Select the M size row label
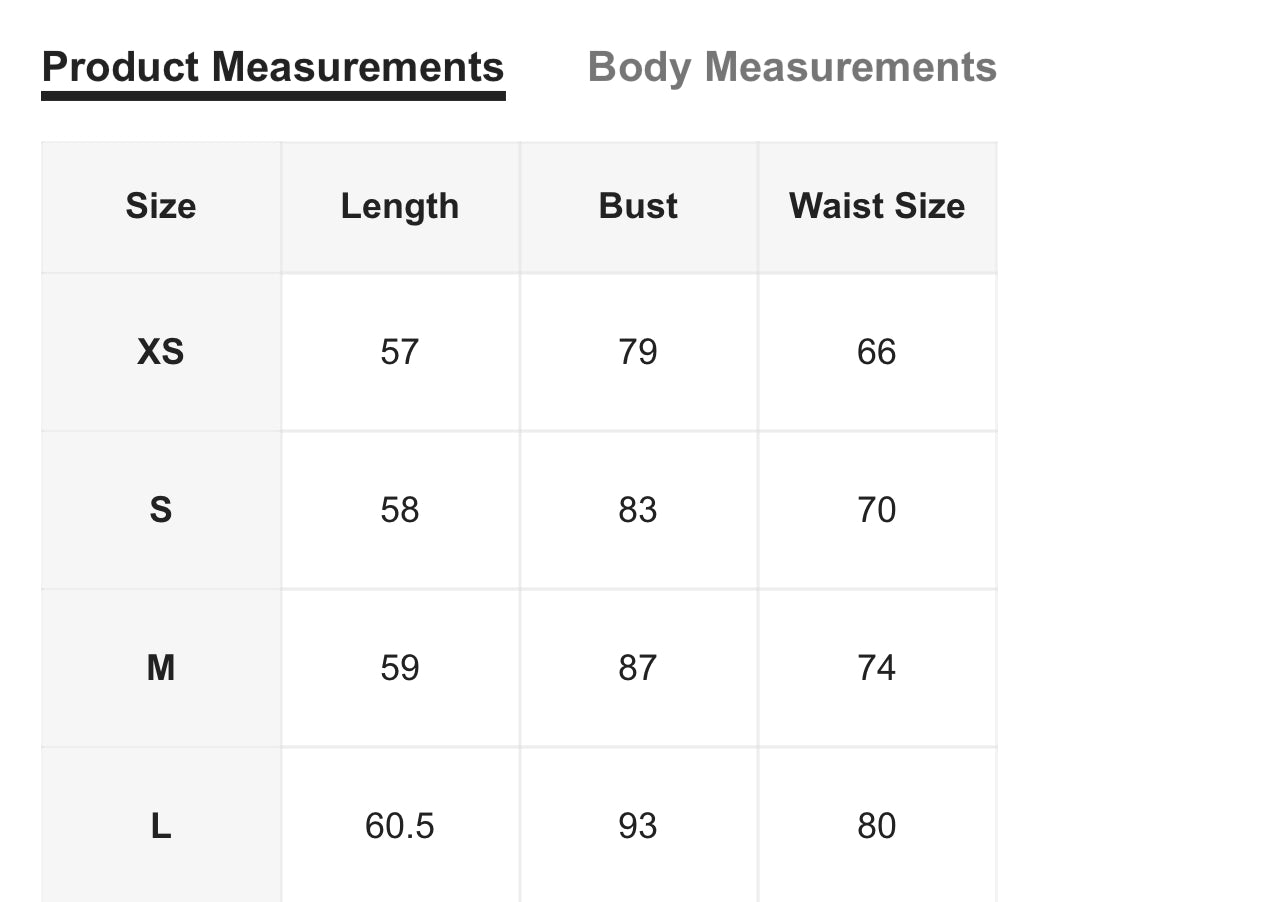Screen dimensions: 1284x902 tap(161, 668)
